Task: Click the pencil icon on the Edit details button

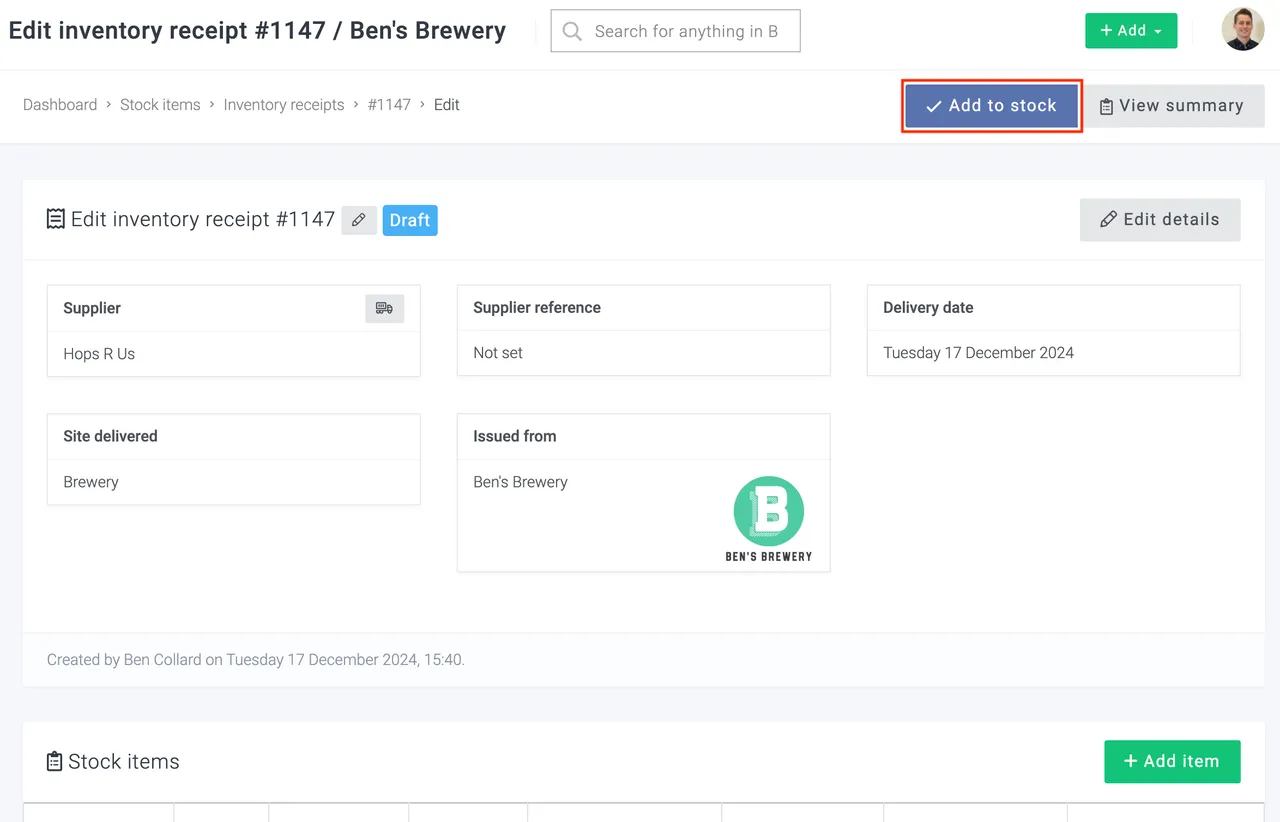Action: click(x=1108, y=219)
